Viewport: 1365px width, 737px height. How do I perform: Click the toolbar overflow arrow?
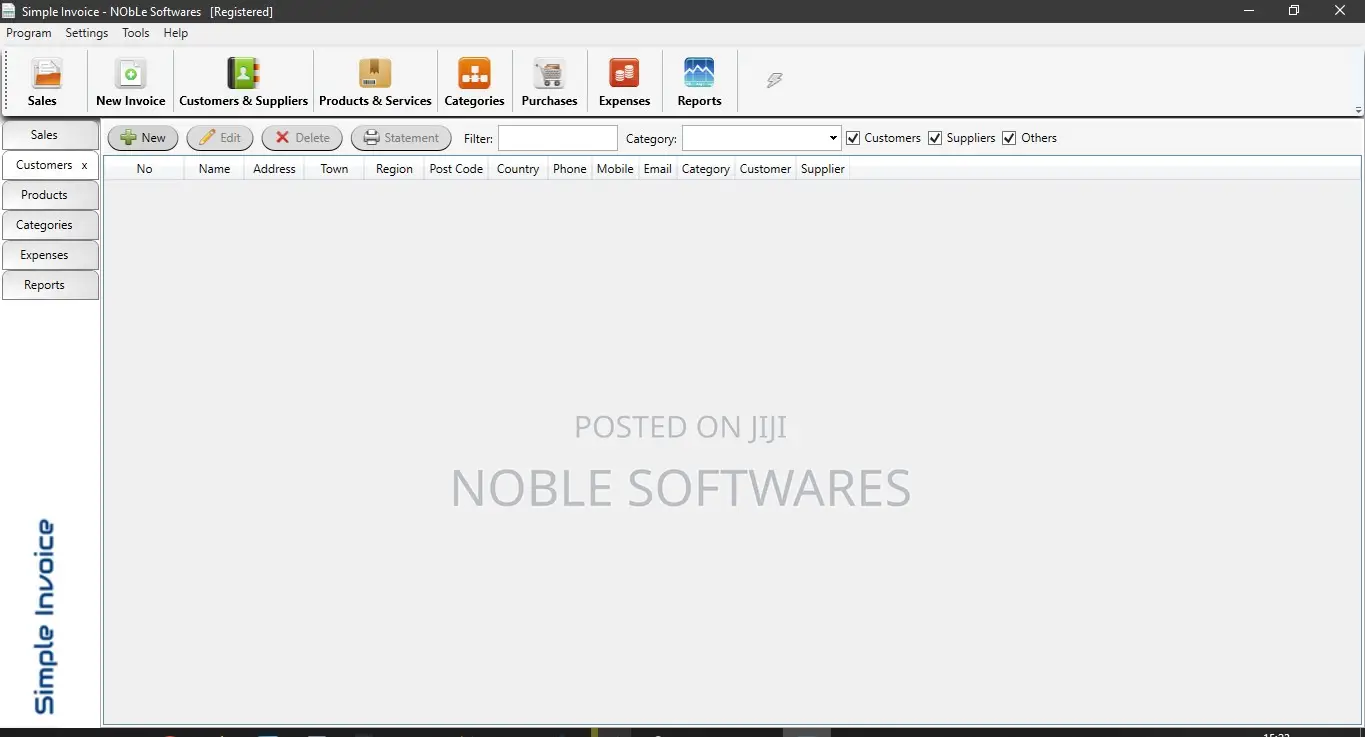(x=1358, y=110)
